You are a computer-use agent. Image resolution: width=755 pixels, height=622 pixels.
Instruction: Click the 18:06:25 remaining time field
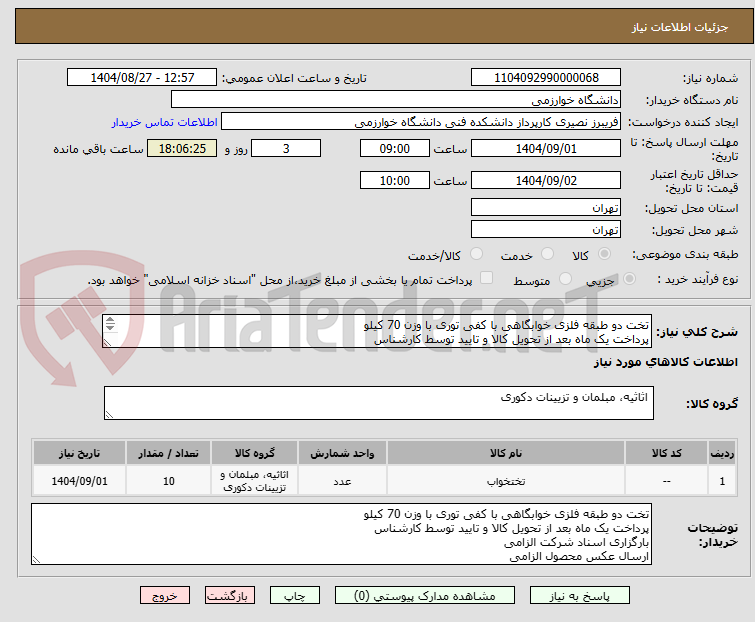coord(182,148)
